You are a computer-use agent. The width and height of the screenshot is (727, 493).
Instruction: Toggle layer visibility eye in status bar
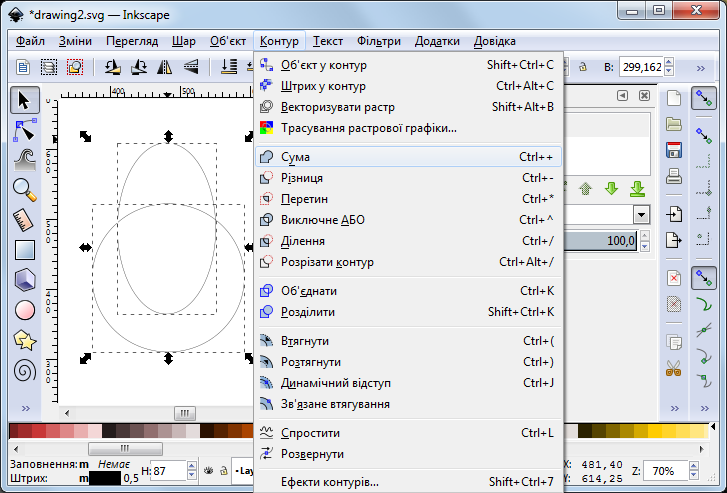click(207, 470)
